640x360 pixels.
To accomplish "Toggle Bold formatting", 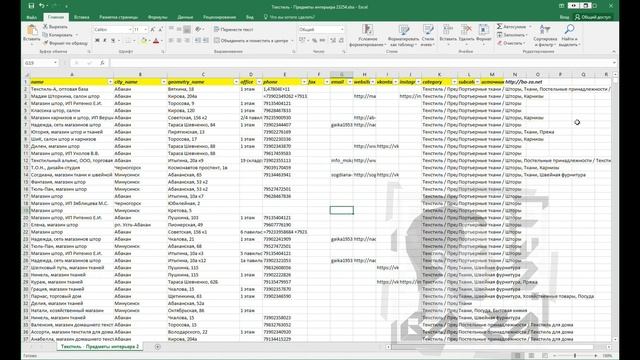I will 97,40.
